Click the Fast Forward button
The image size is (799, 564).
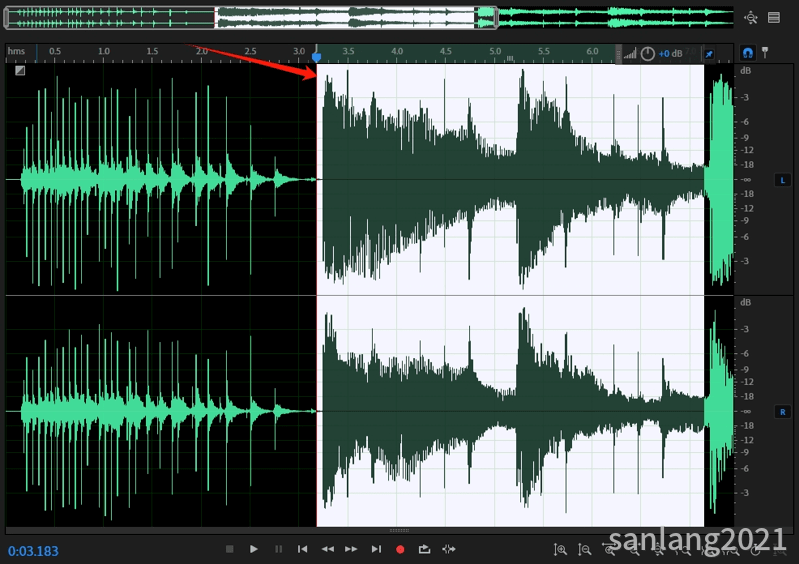351,549
